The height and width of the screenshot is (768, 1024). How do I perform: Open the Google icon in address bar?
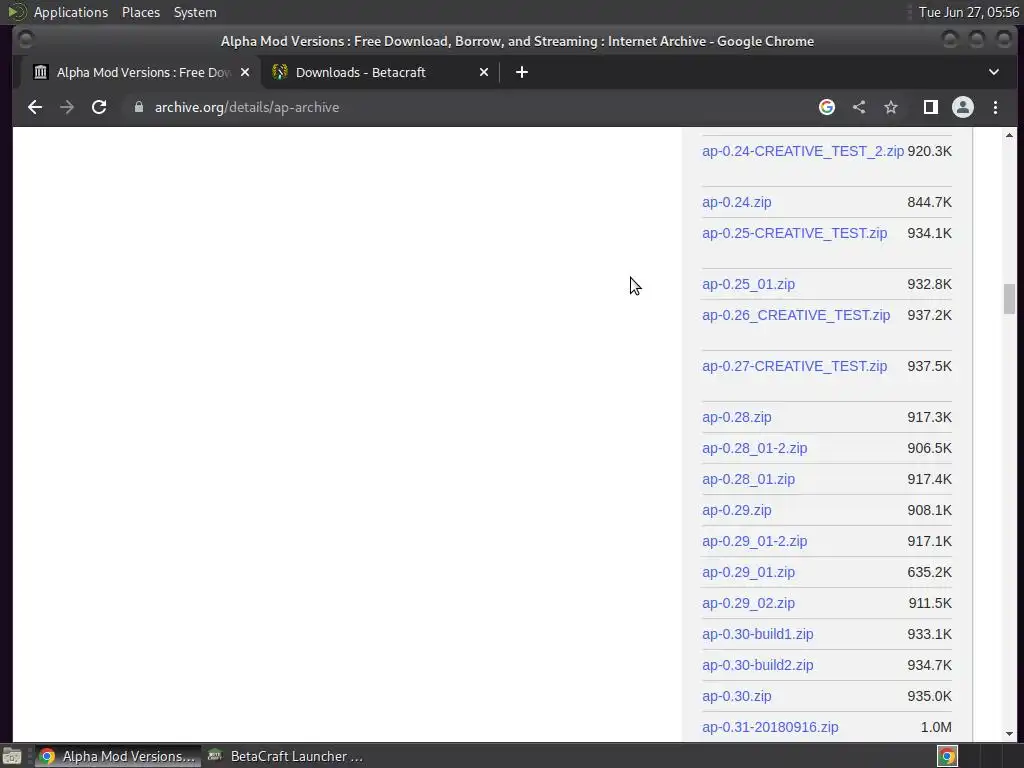click(827, 107)
